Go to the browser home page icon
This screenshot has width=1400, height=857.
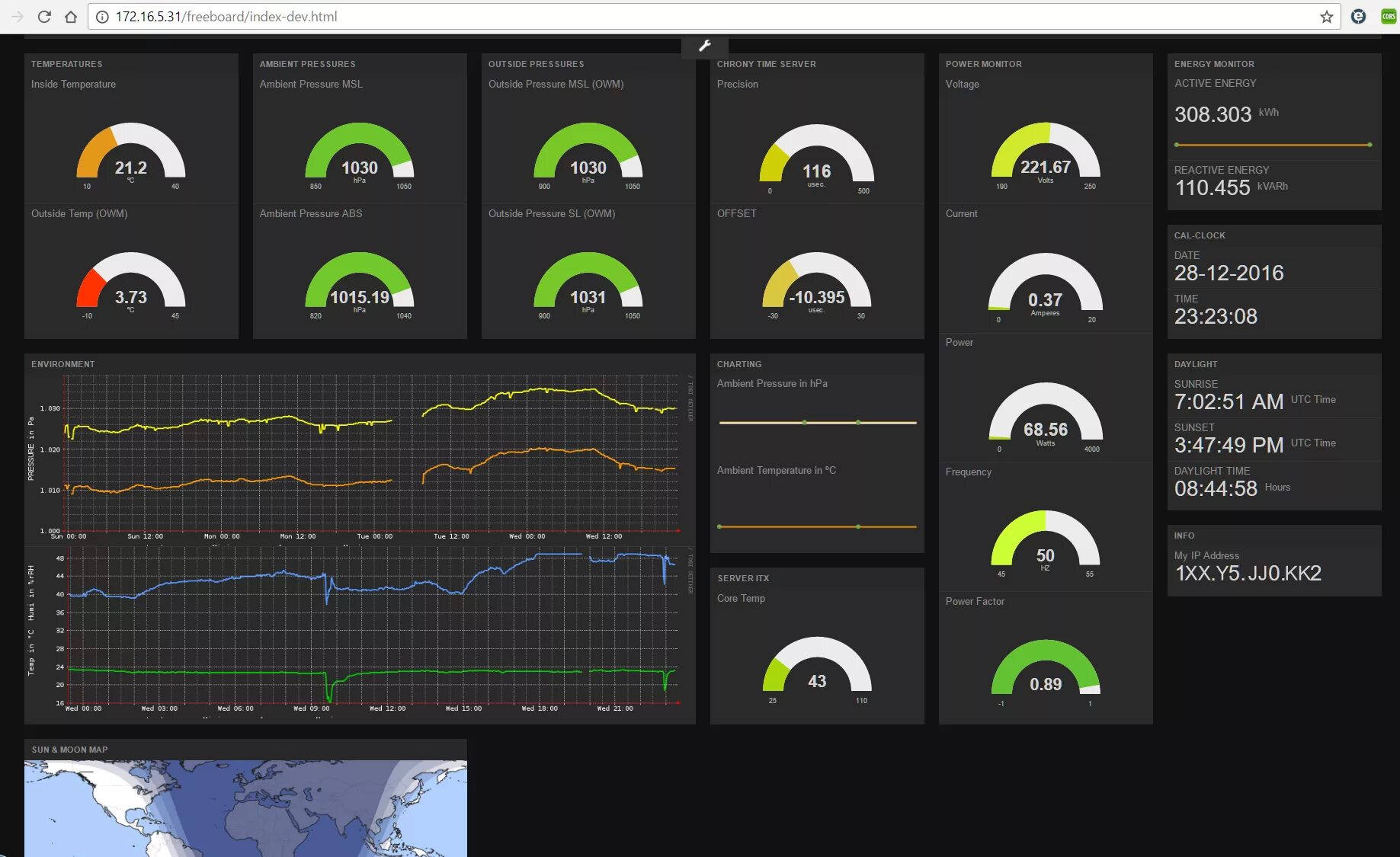(71, 17)
